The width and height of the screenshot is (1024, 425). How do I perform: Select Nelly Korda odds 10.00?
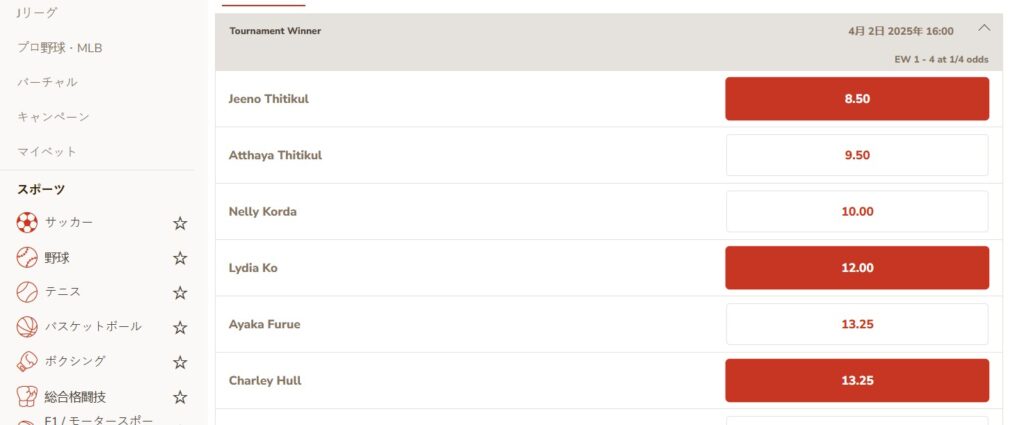pos(857,211)
